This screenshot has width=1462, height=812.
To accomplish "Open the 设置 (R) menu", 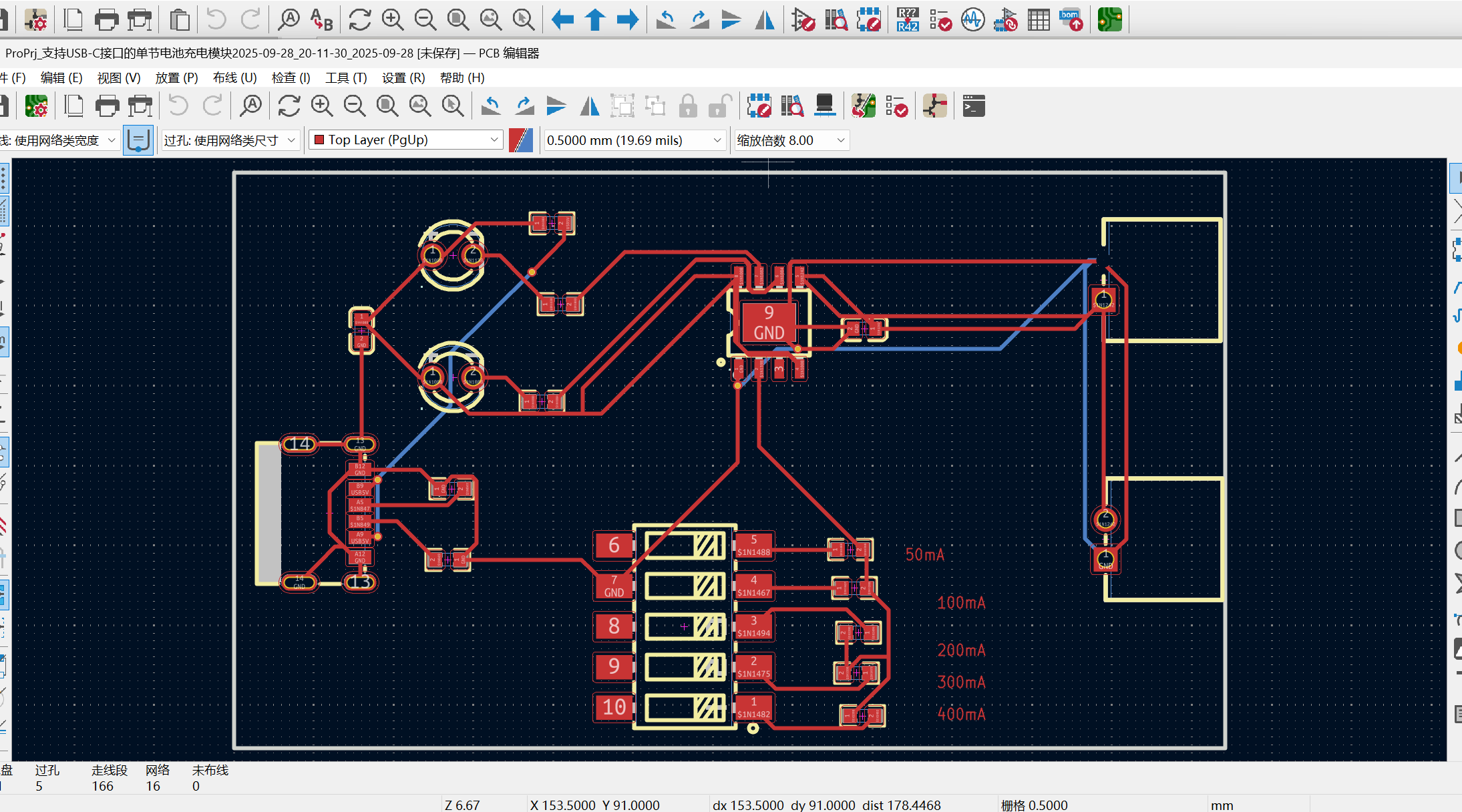I will tap(403, 77).
